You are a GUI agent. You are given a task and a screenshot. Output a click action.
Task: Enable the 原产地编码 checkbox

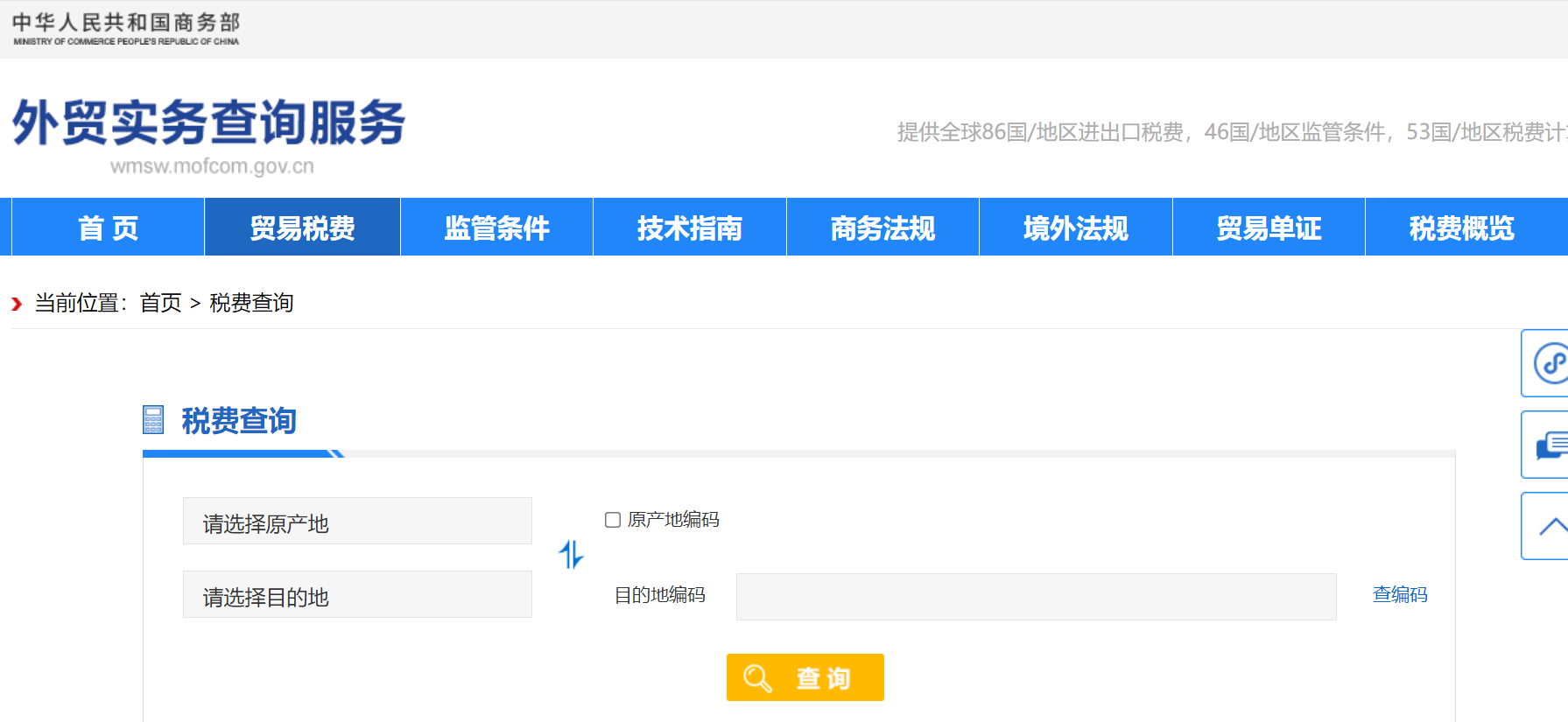(613, 520)
